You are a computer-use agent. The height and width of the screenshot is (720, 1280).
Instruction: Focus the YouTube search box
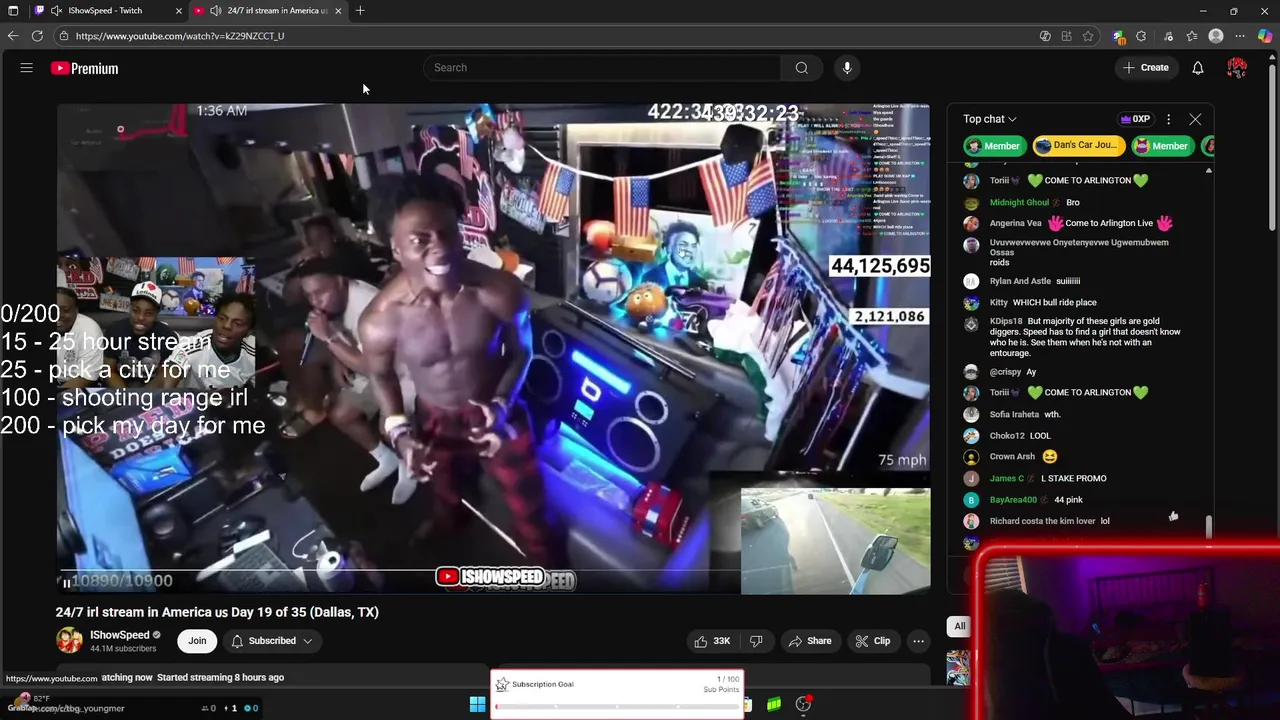(603, 68)
